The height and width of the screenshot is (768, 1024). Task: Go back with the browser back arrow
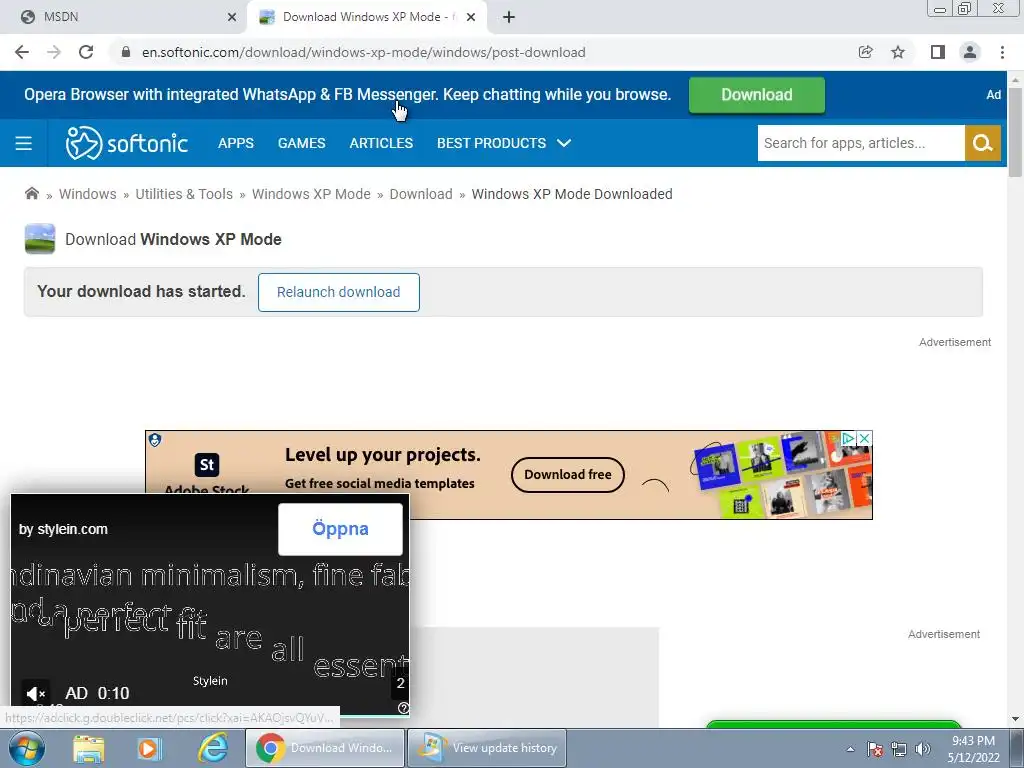(22, 52)
